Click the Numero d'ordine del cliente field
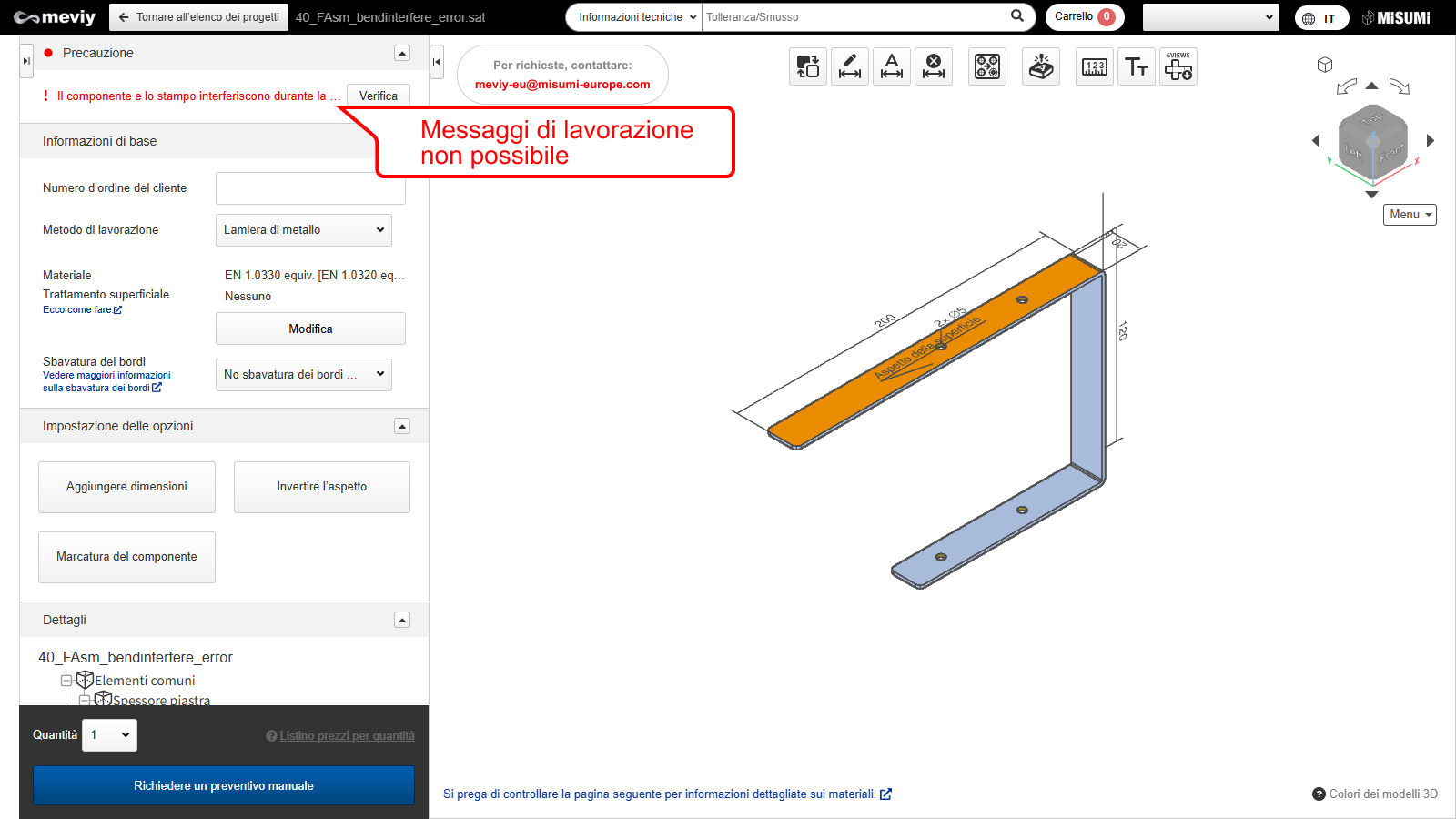The width and height of the screenshot is (1456, 819). pyautogui.click(x=310, y=188)
